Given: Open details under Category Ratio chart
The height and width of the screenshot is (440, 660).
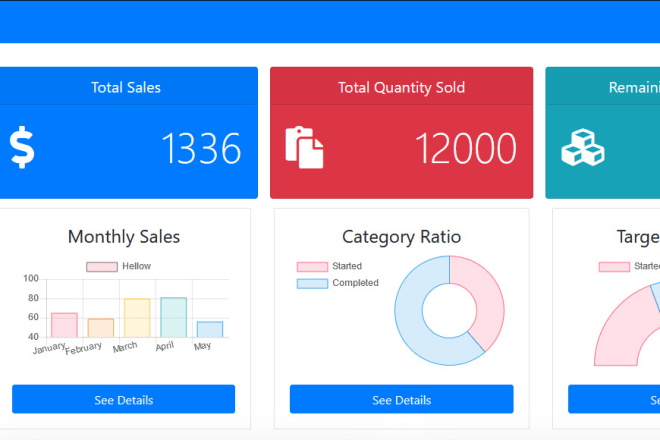Looking at the screenshot, I should [402, 399].
